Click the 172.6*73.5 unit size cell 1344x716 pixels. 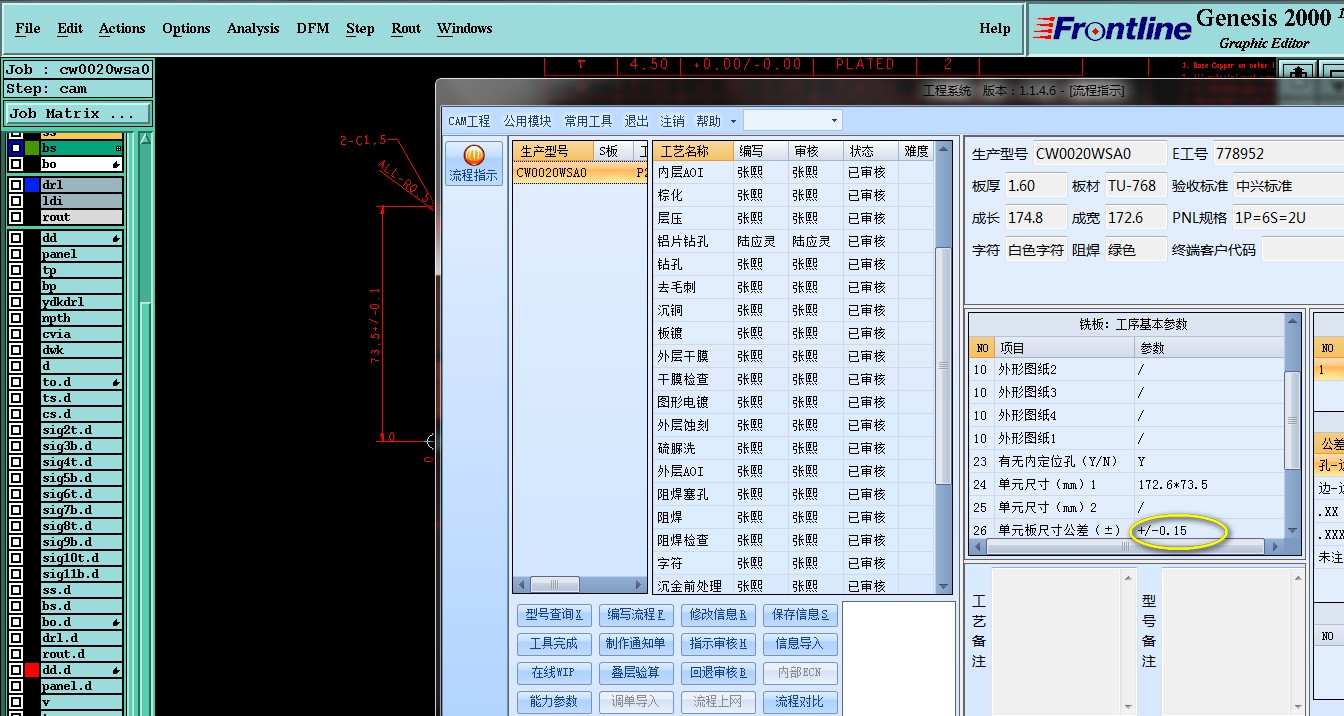pos(1208,484)
